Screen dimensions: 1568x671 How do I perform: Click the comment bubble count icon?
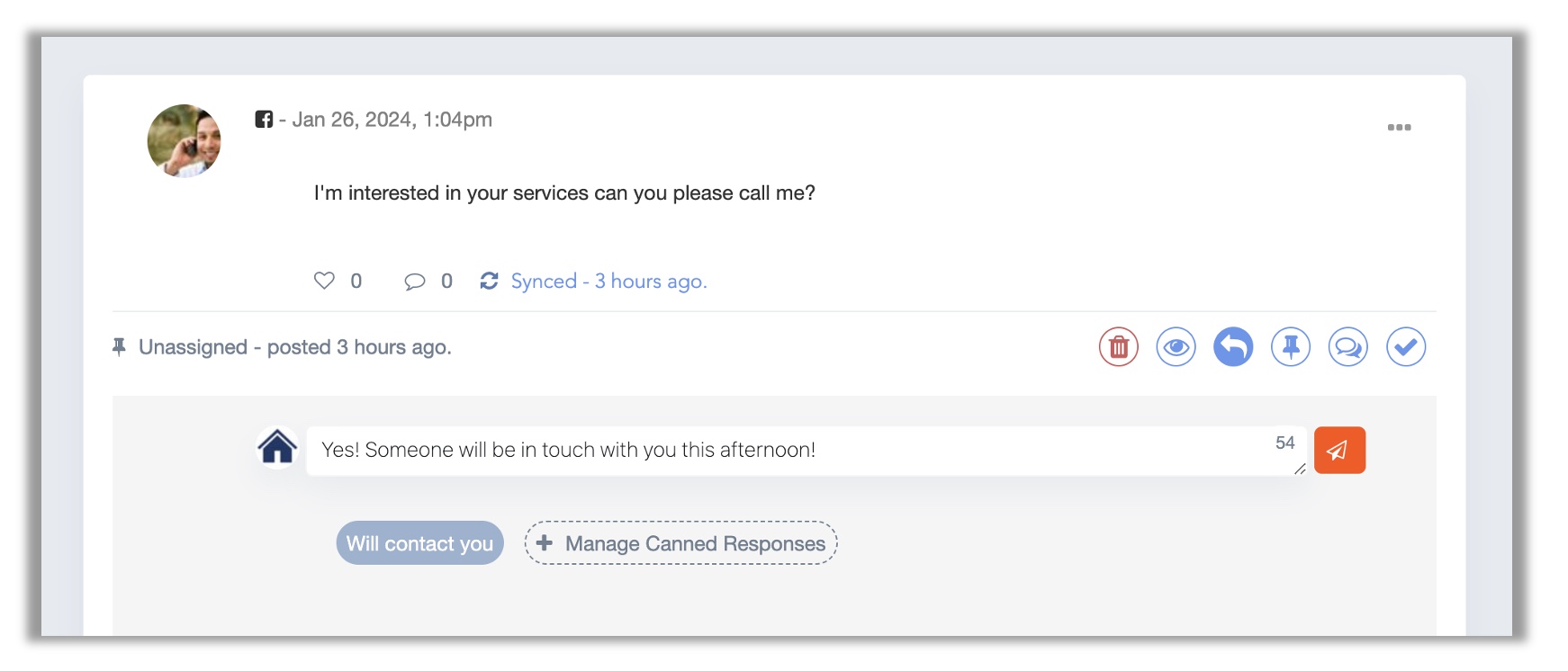(414, 282)
